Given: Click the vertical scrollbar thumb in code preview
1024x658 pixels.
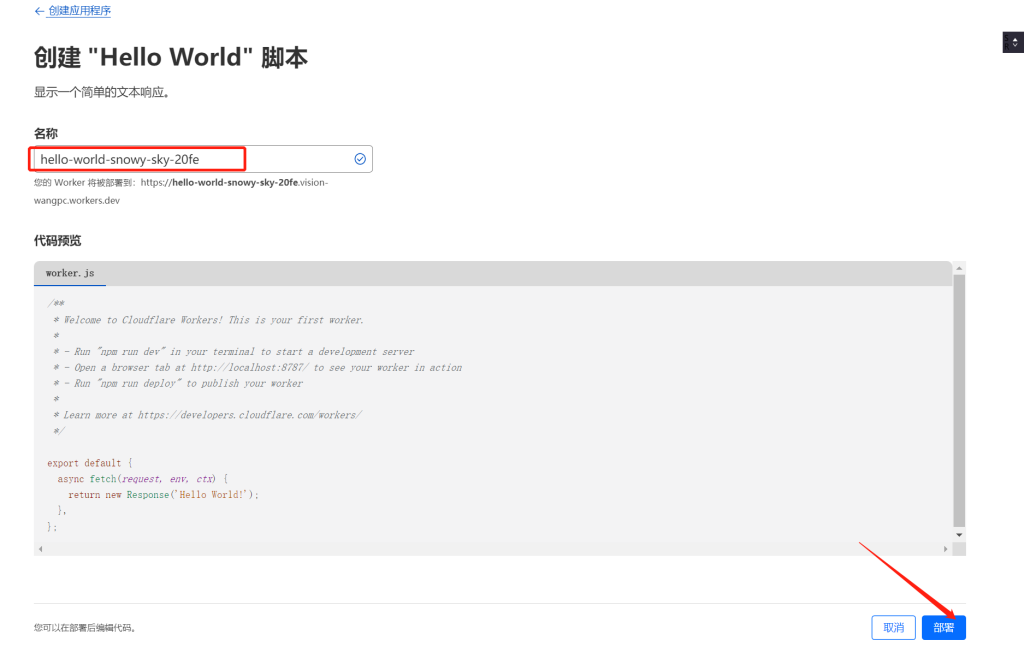Looking at the screenshot, I should 959,400.
